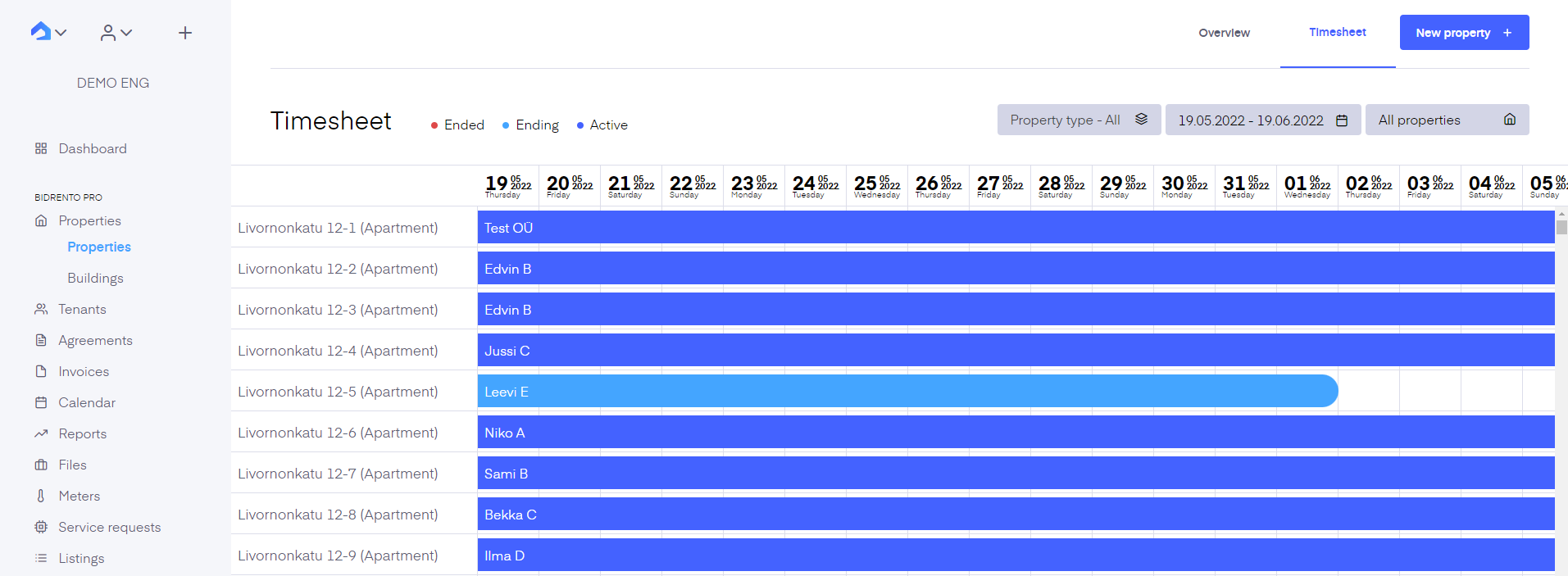Expand the home logo dropdown chevron
The width and height of the screenshot is (1568, 576).
[x=61, y=33]
